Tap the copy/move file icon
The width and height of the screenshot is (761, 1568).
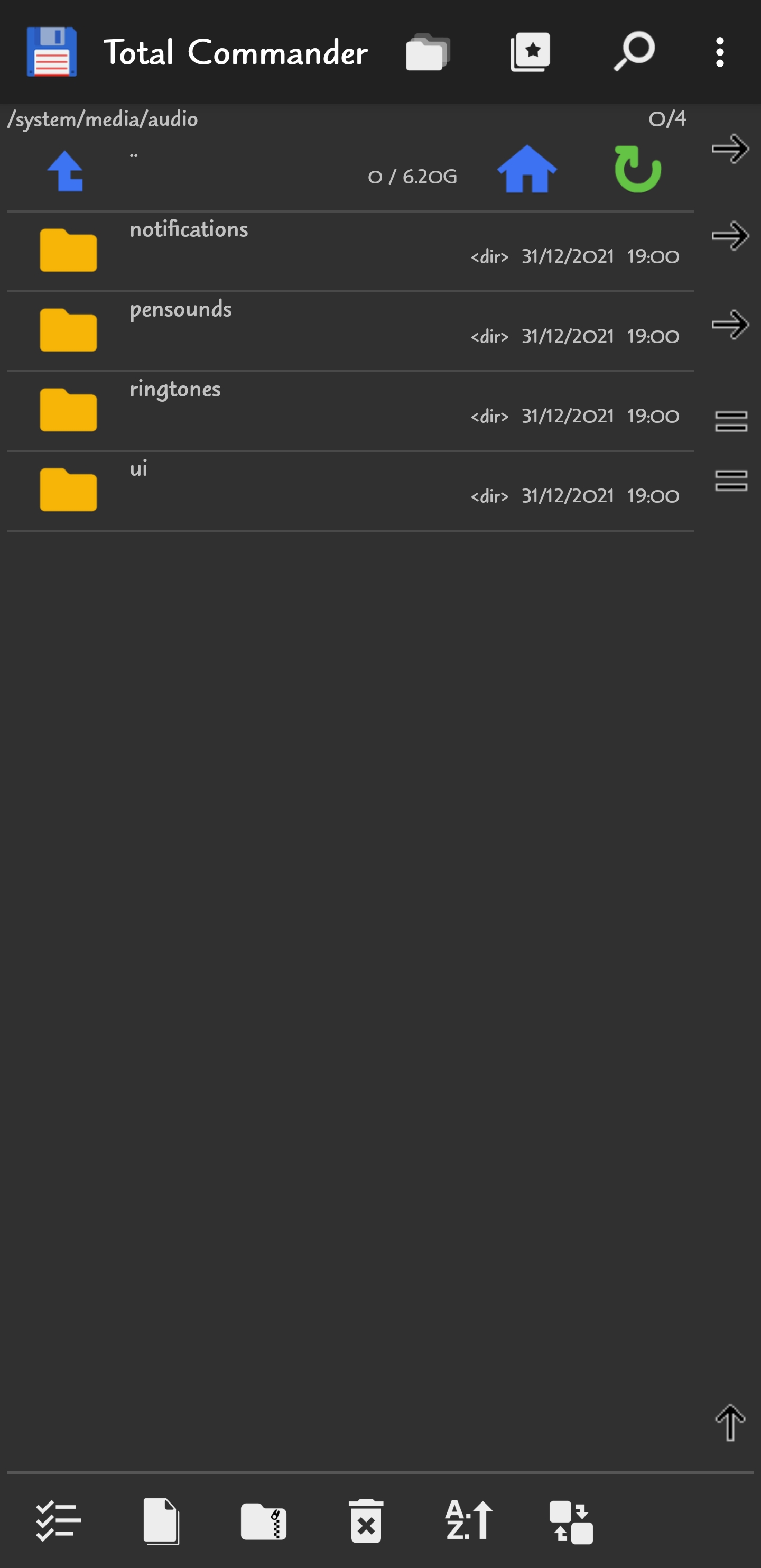pos(161,1521)
